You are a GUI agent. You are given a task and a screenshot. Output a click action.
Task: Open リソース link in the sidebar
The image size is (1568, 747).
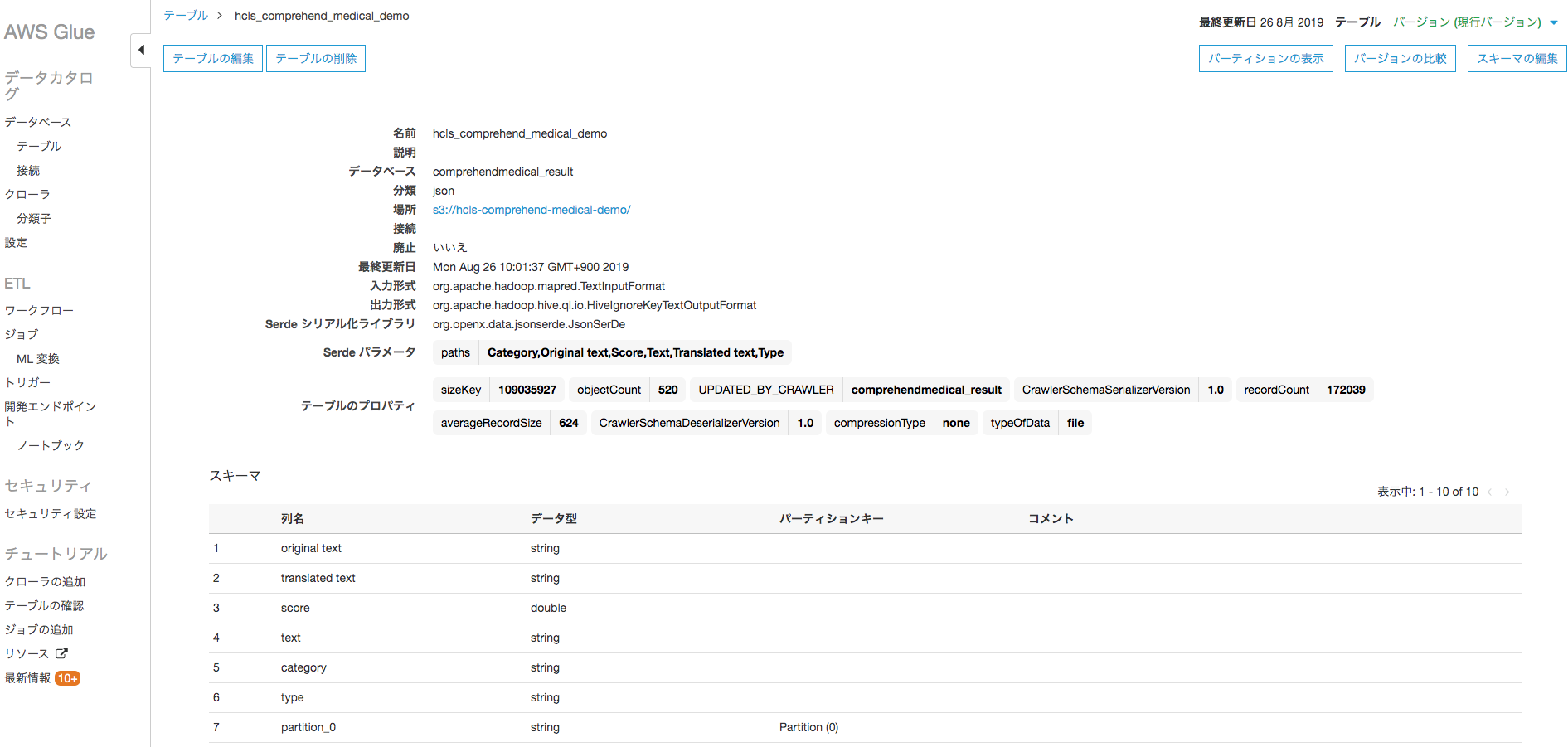(x=27, y=653)
